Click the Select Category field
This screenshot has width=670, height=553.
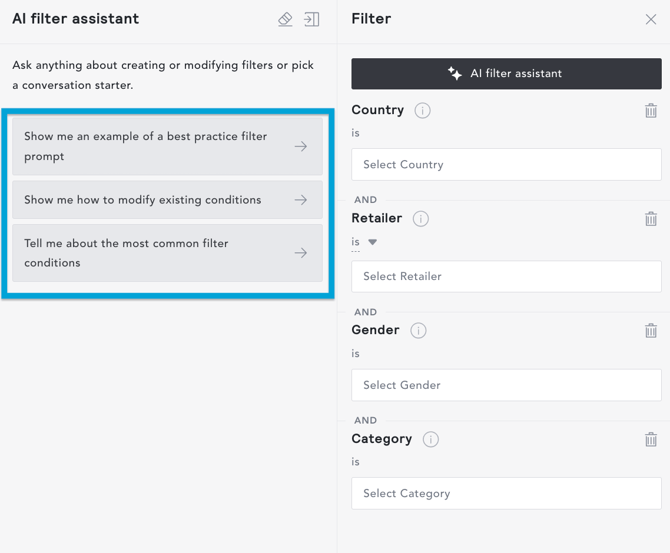(506, 494)
